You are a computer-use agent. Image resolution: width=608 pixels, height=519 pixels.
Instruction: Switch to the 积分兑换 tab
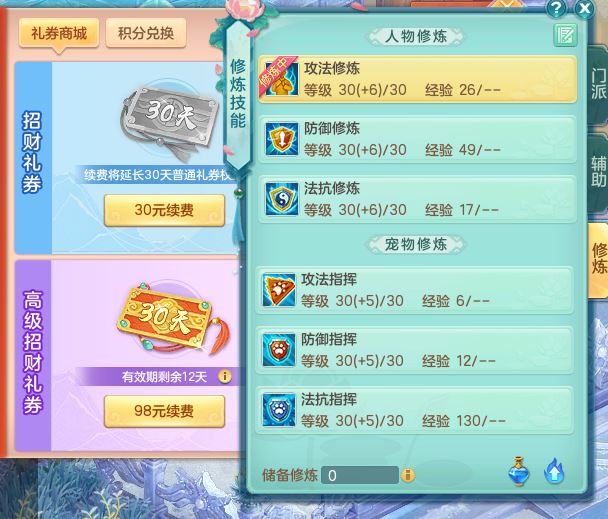pos(146,33)
